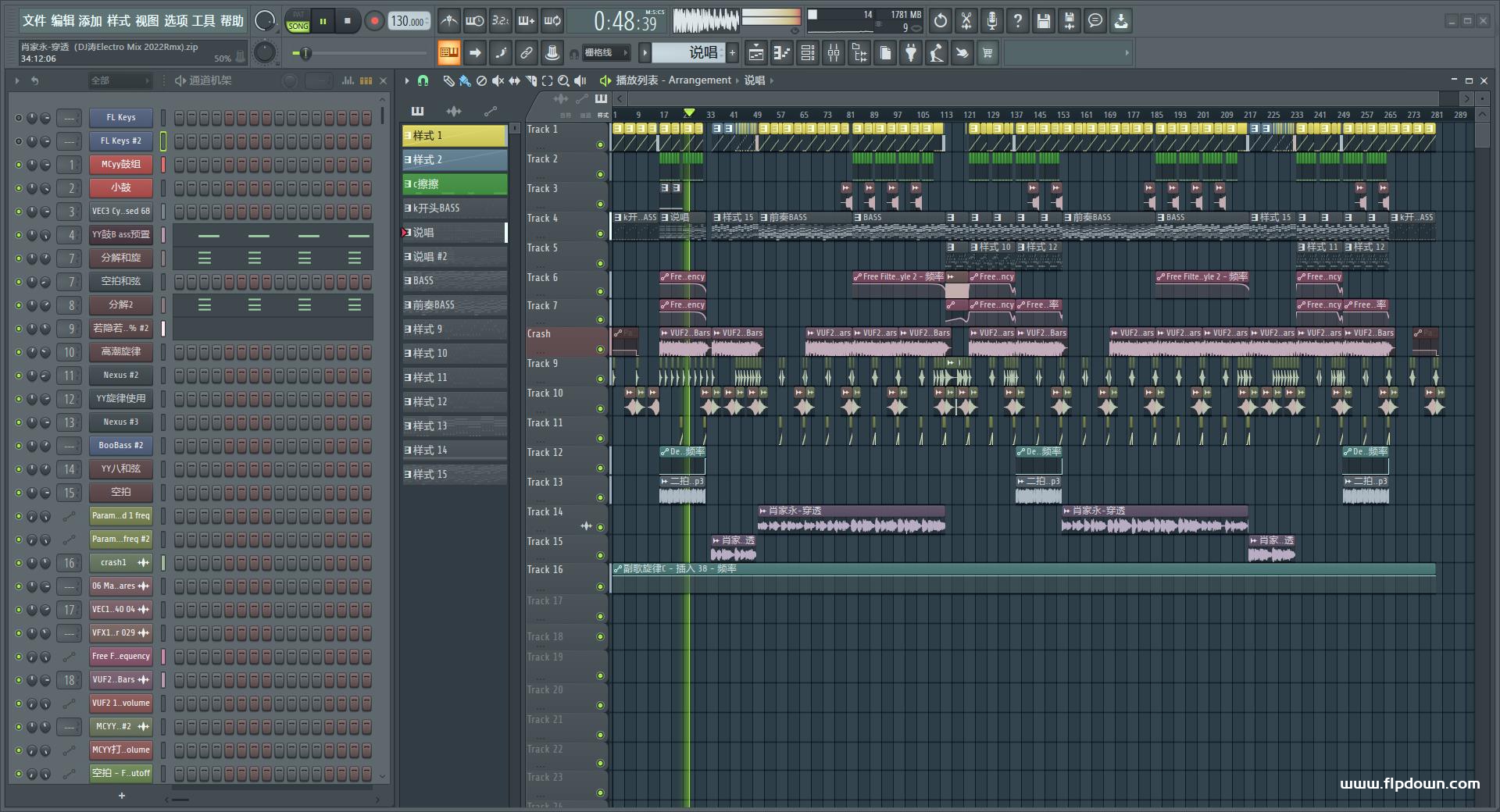Select 前奏BASS in the pattern picker
1500x812 pixels.
point(455,304)
